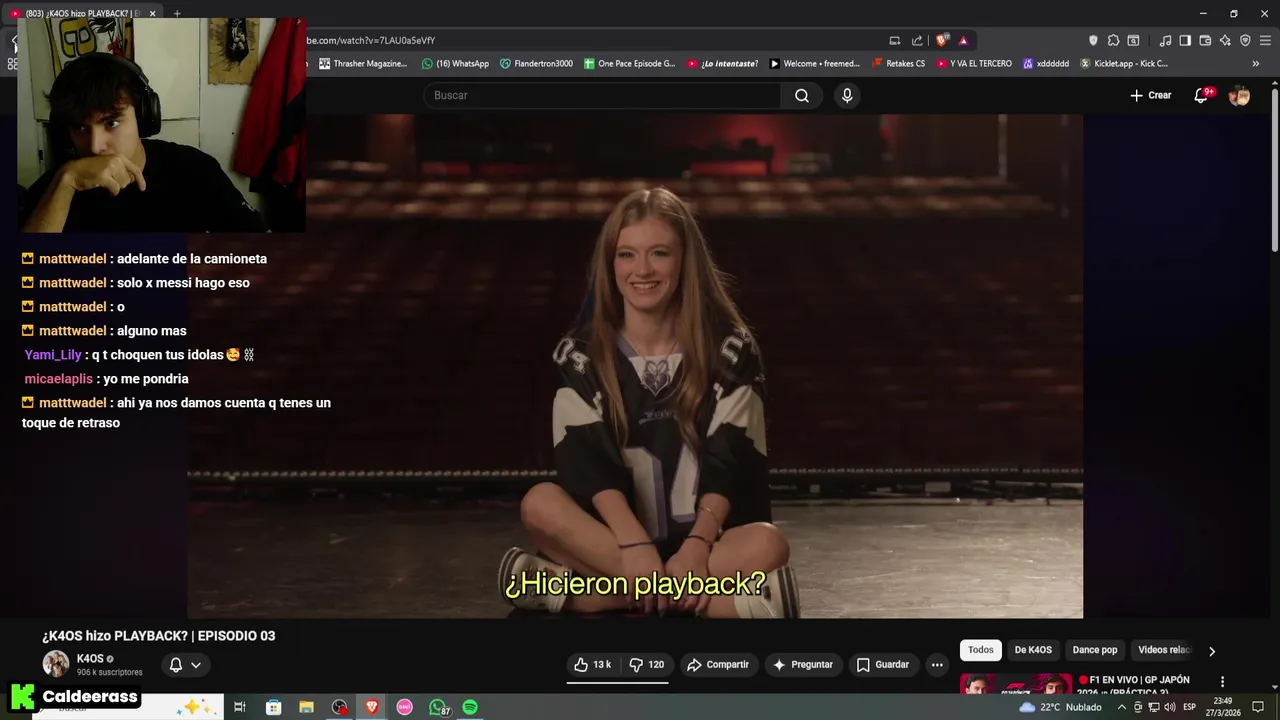Open Task View on the taskbar
Image resolution: width=1280 pixels, height=720 pixels.
[240, 707]
